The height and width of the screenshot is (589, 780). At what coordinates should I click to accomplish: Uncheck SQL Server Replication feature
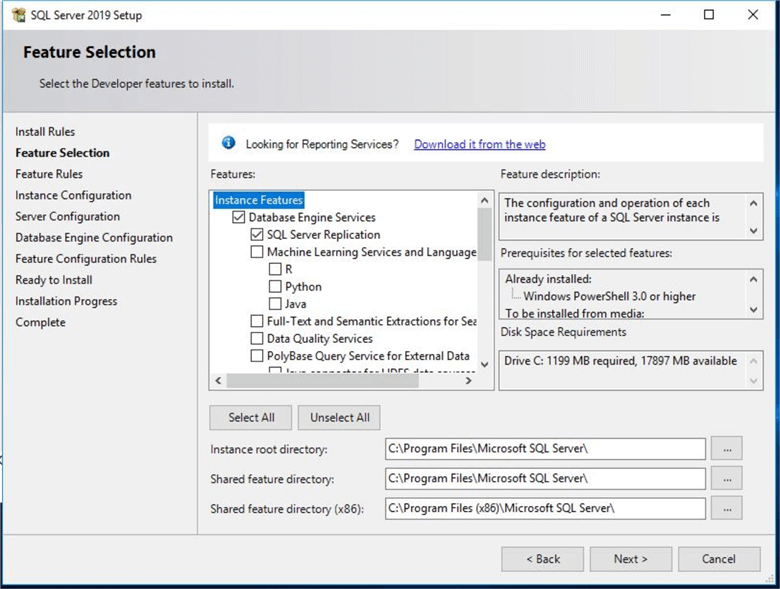(x=257, y=235)
